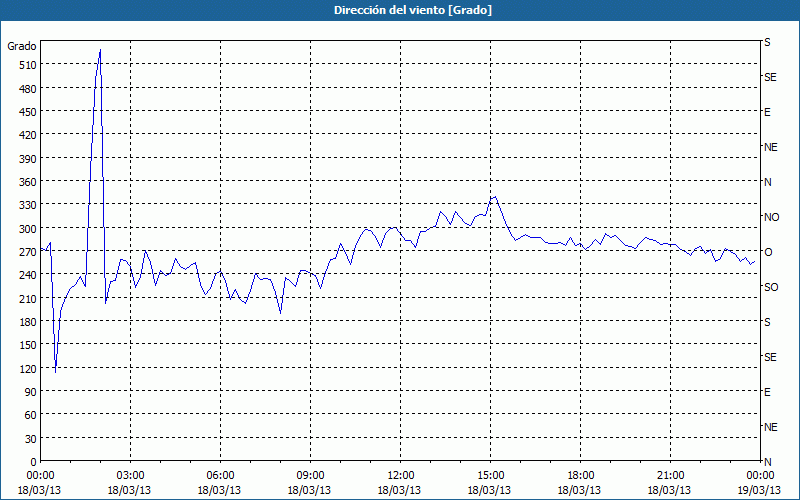
Task: Click the 120 degree axis label
Action: [28, 368]
